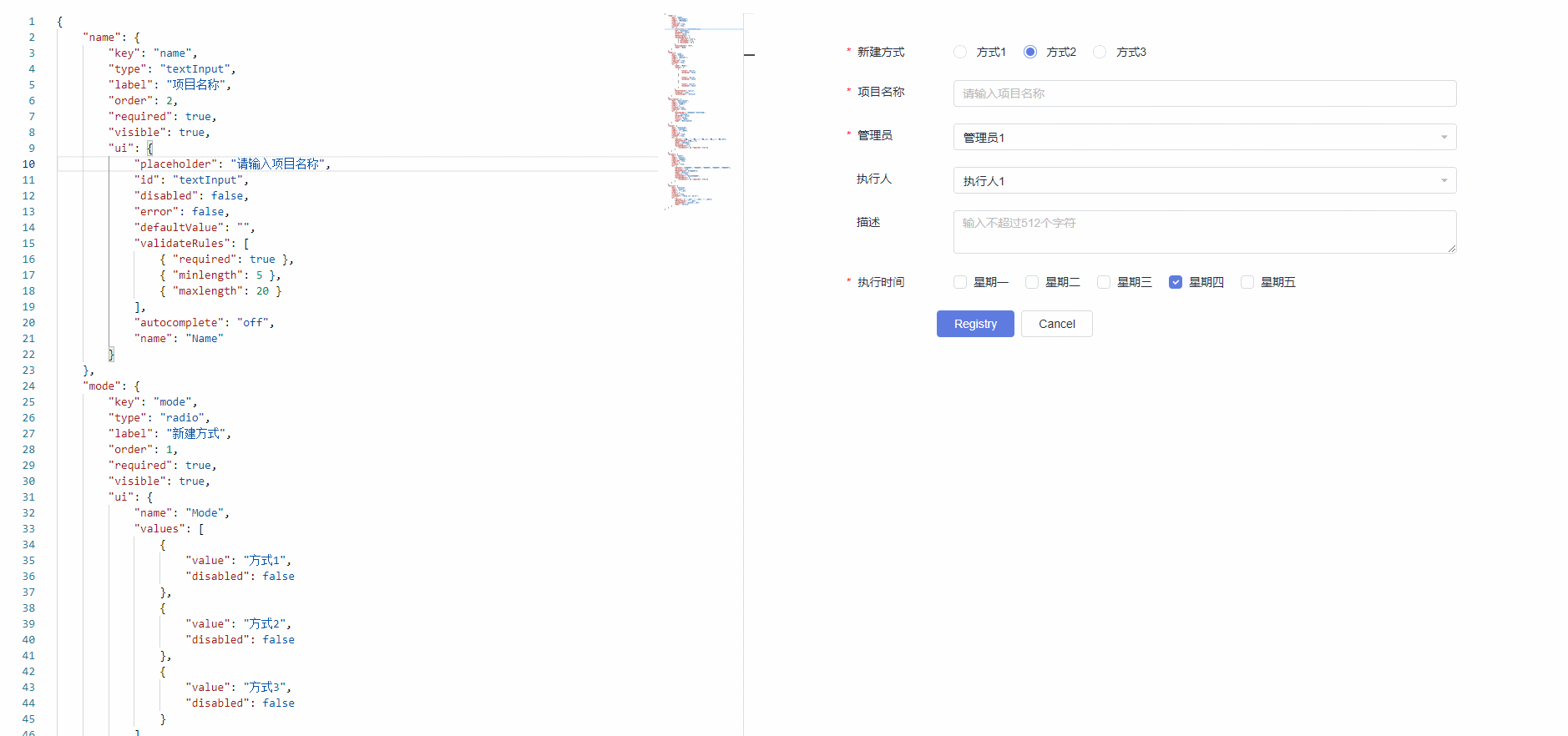Image resolution: width=1568 pixels, height=736 pixels.
Task: Uncheck the 星期四 checkbox
Action: [1176, 282]
